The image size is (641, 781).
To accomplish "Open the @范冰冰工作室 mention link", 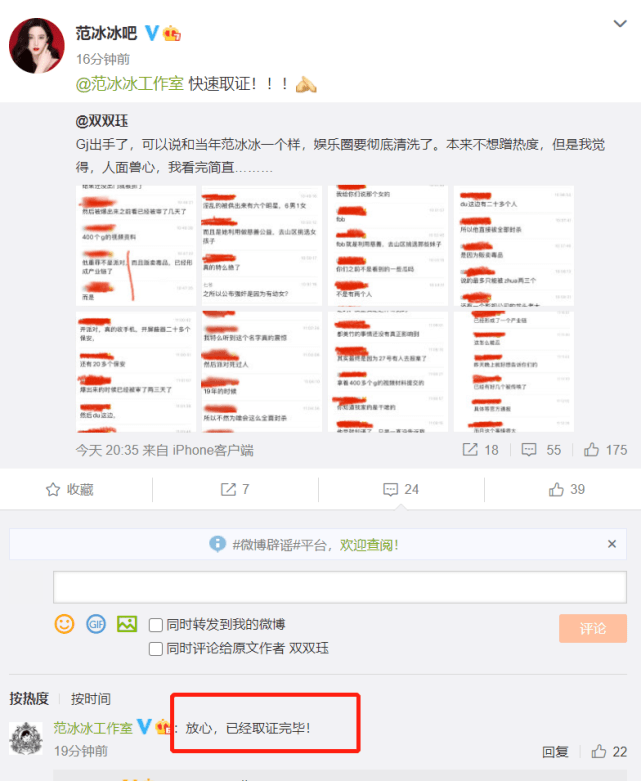I will (x=129, y=84).
